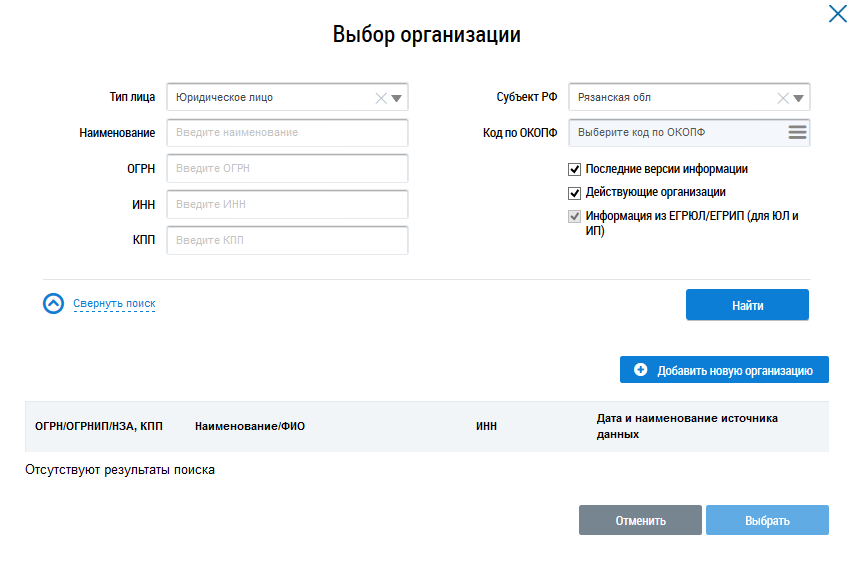
Task: Click the collapse search chevron icon
Action: 54,304
